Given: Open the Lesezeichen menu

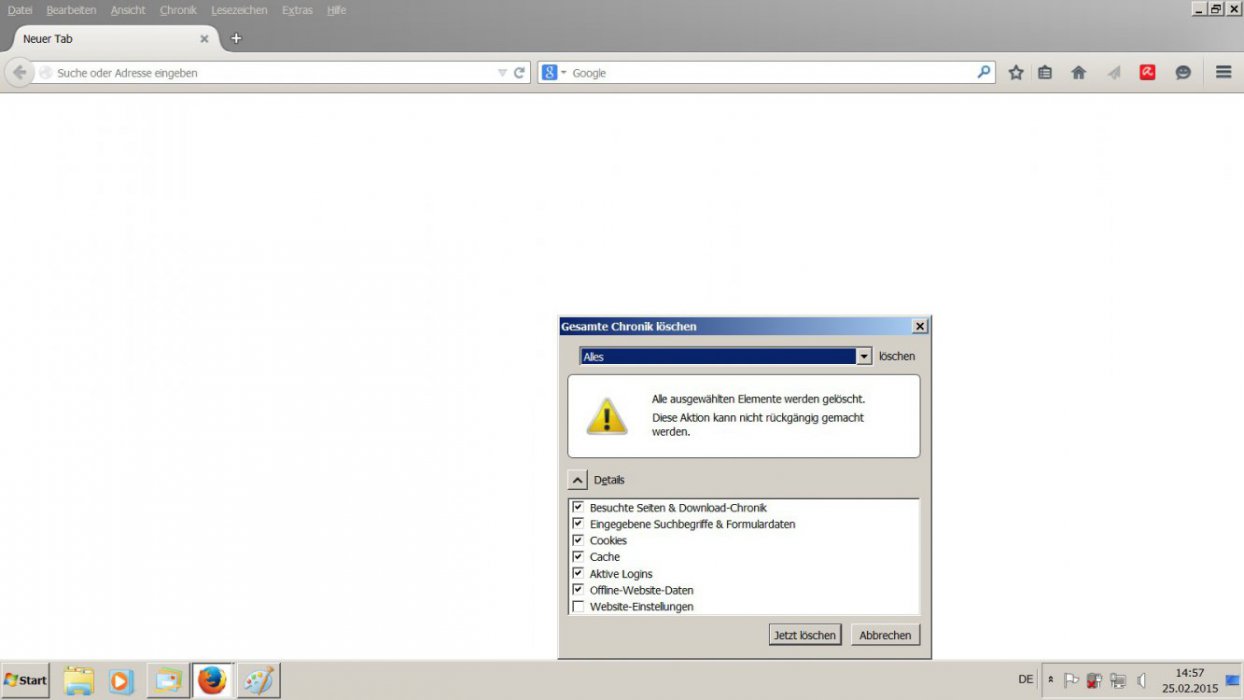Looking at the screenshot, I should click(239, 10).
